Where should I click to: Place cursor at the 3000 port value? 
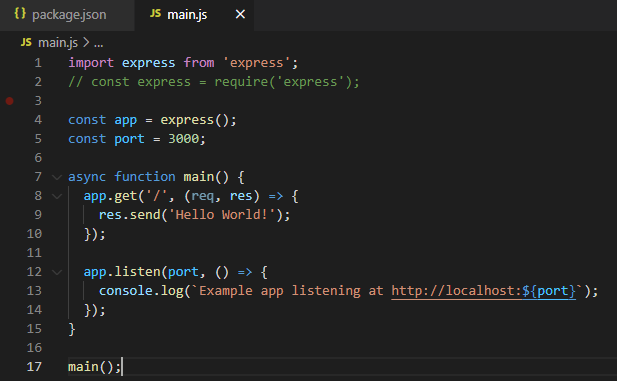(x=183, y=139)
